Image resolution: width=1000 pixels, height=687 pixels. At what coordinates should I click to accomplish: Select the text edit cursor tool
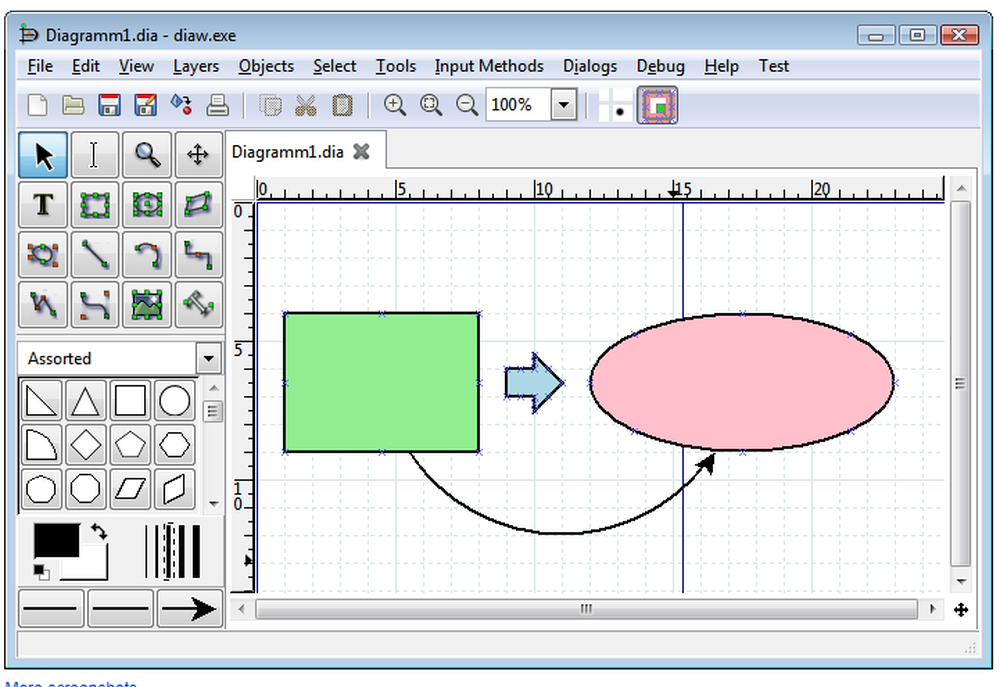[x=94, y=155]
